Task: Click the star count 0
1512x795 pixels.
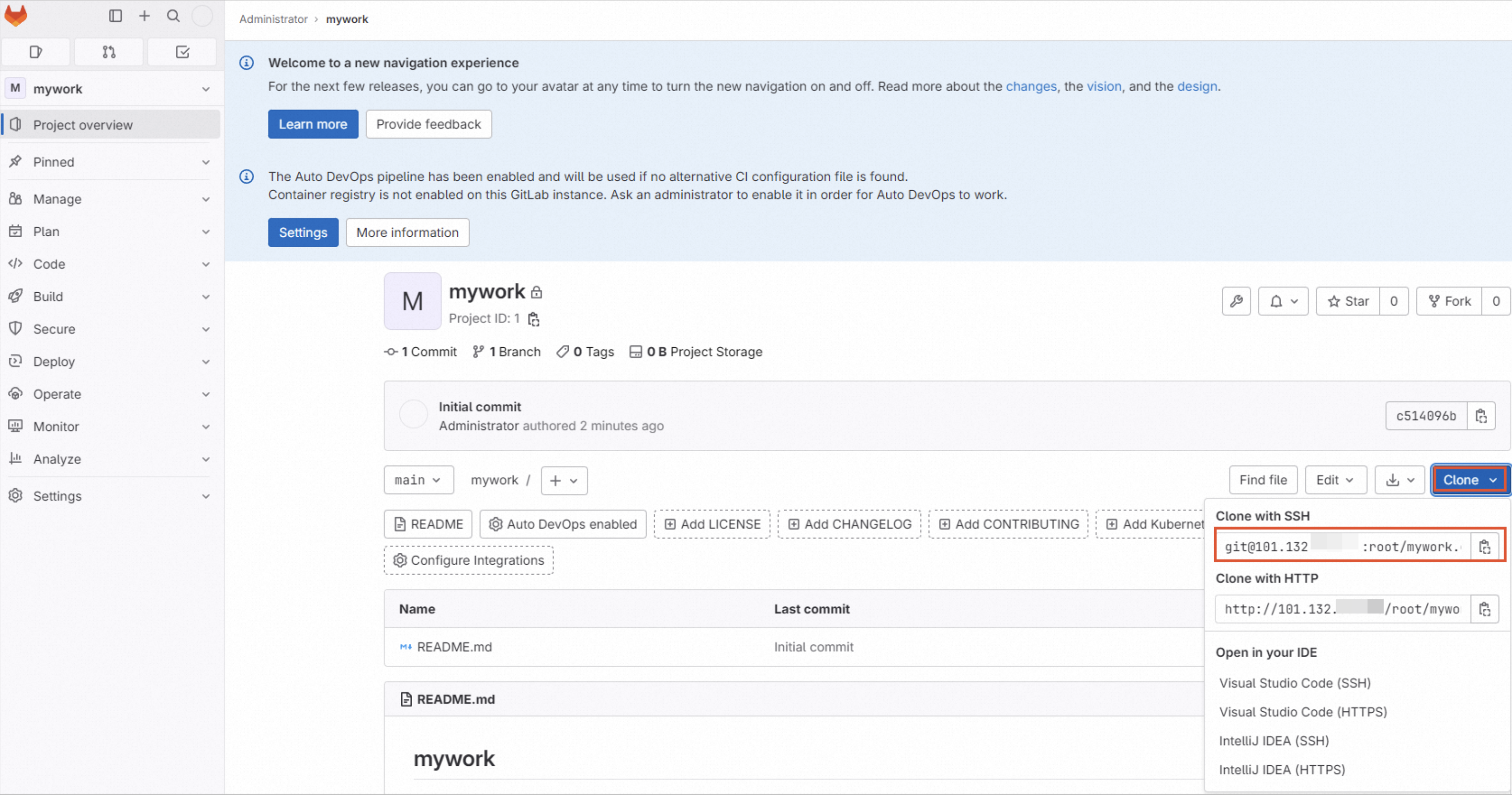Action: [1394, 301]
